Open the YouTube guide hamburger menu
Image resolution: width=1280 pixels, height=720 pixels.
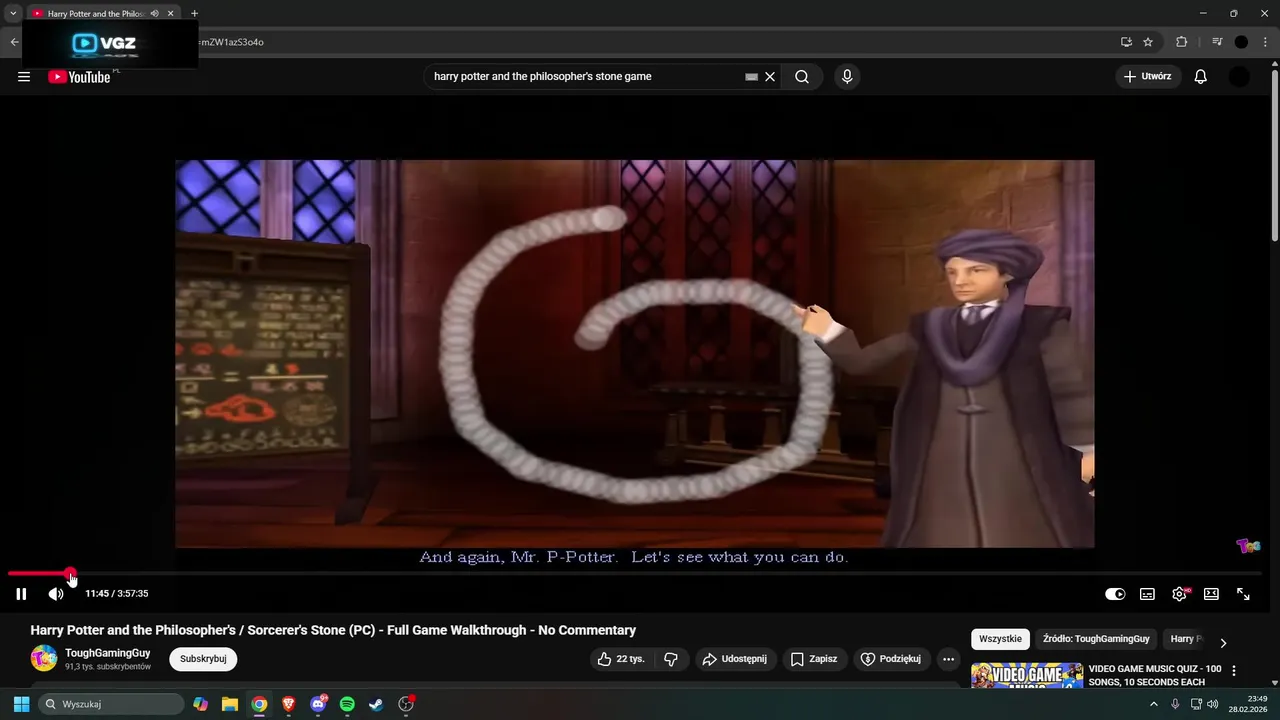pos(24,76)
